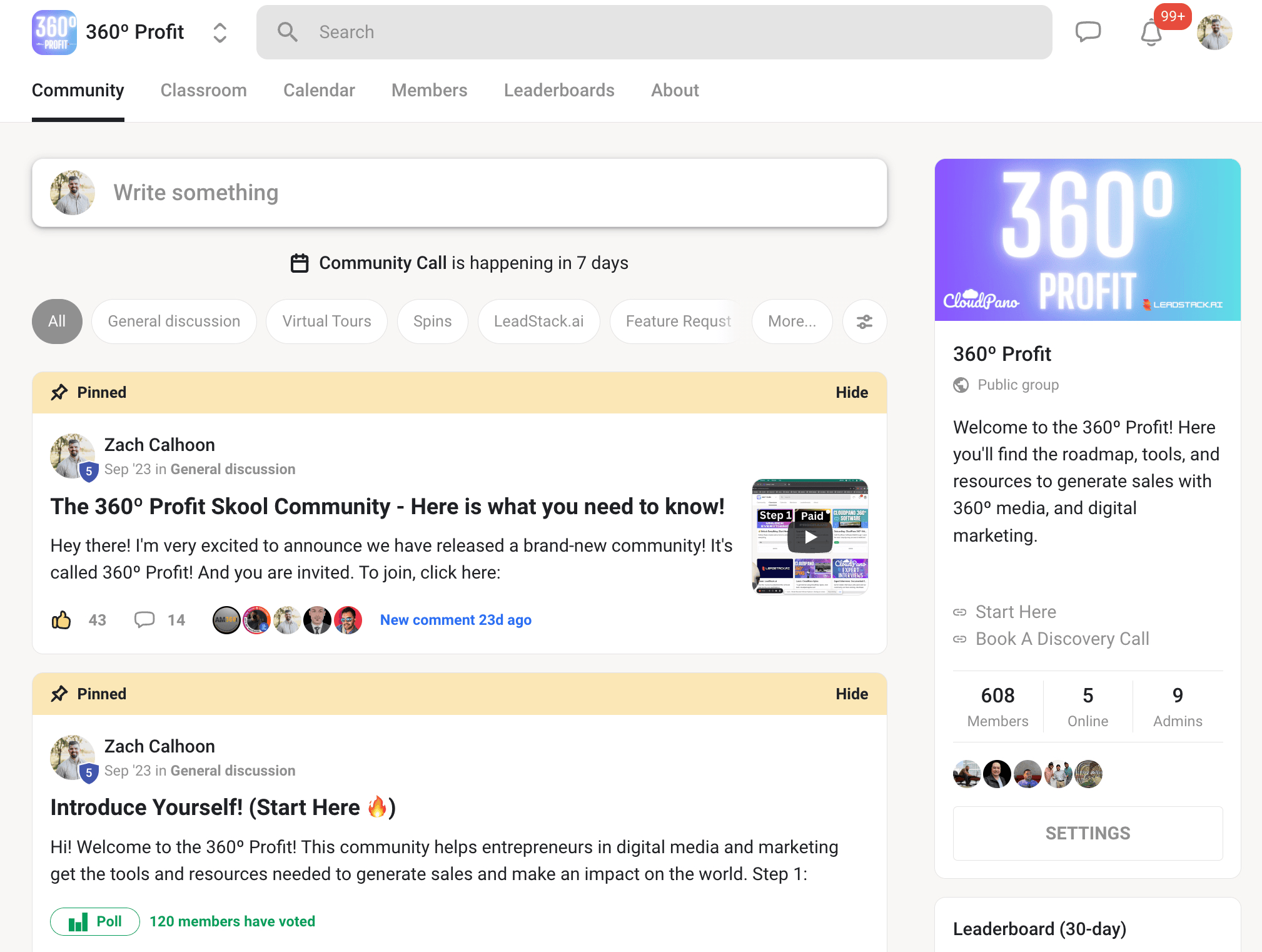Click General discussion on first post byline
The width and height of the screenshot is (1262, 952).
233,470
